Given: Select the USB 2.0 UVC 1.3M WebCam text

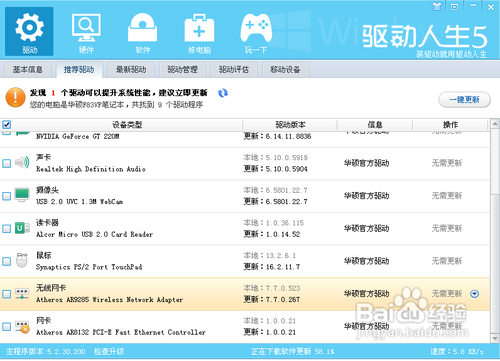Looking at the screenshot, I should [79, 202].
